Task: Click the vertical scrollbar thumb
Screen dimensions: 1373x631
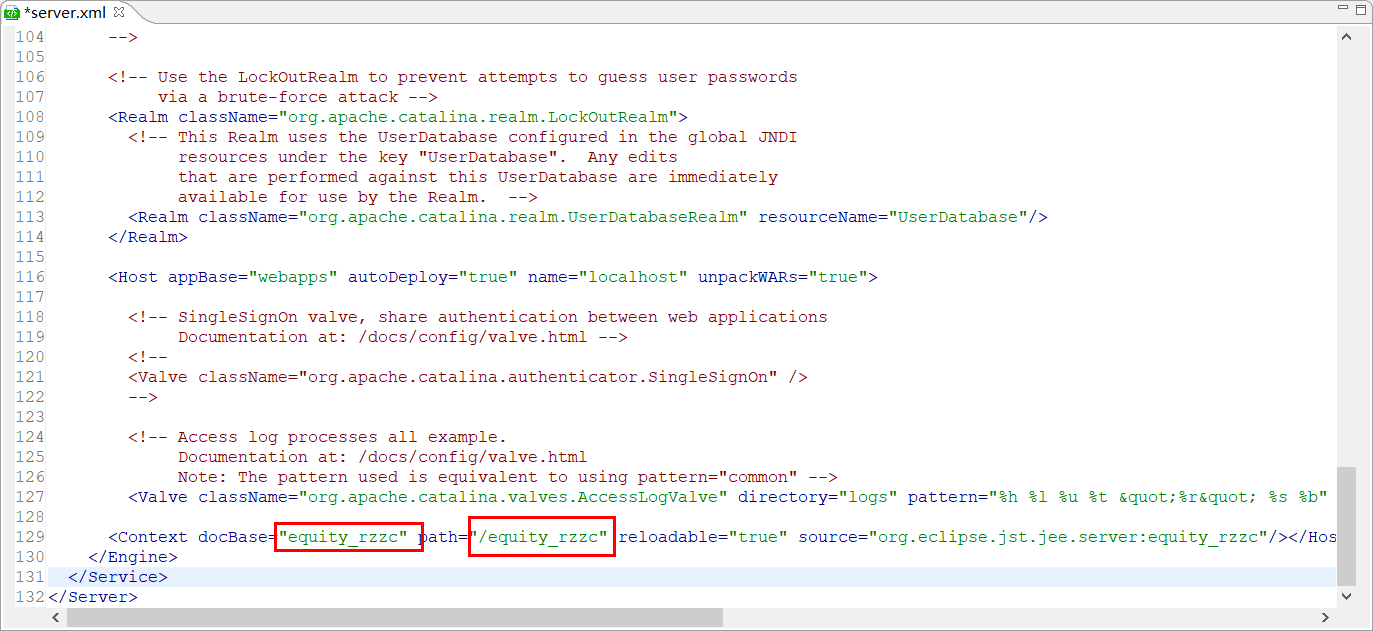Action: [1346, 525]
